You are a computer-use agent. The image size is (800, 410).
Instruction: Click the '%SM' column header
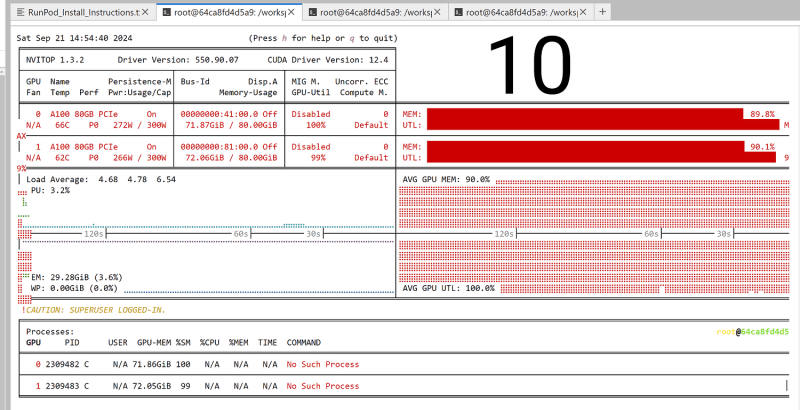[x=183, y=343]
